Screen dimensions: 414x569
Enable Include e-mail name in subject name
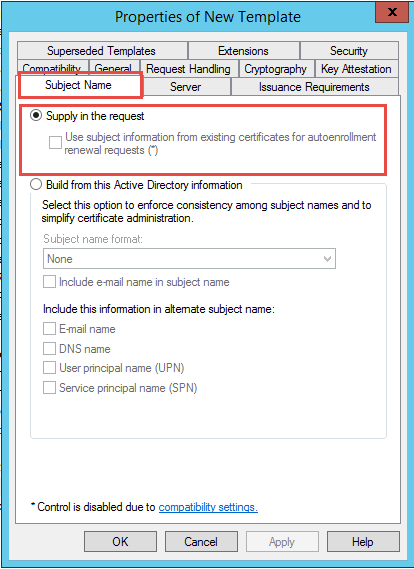click(49, 282)
